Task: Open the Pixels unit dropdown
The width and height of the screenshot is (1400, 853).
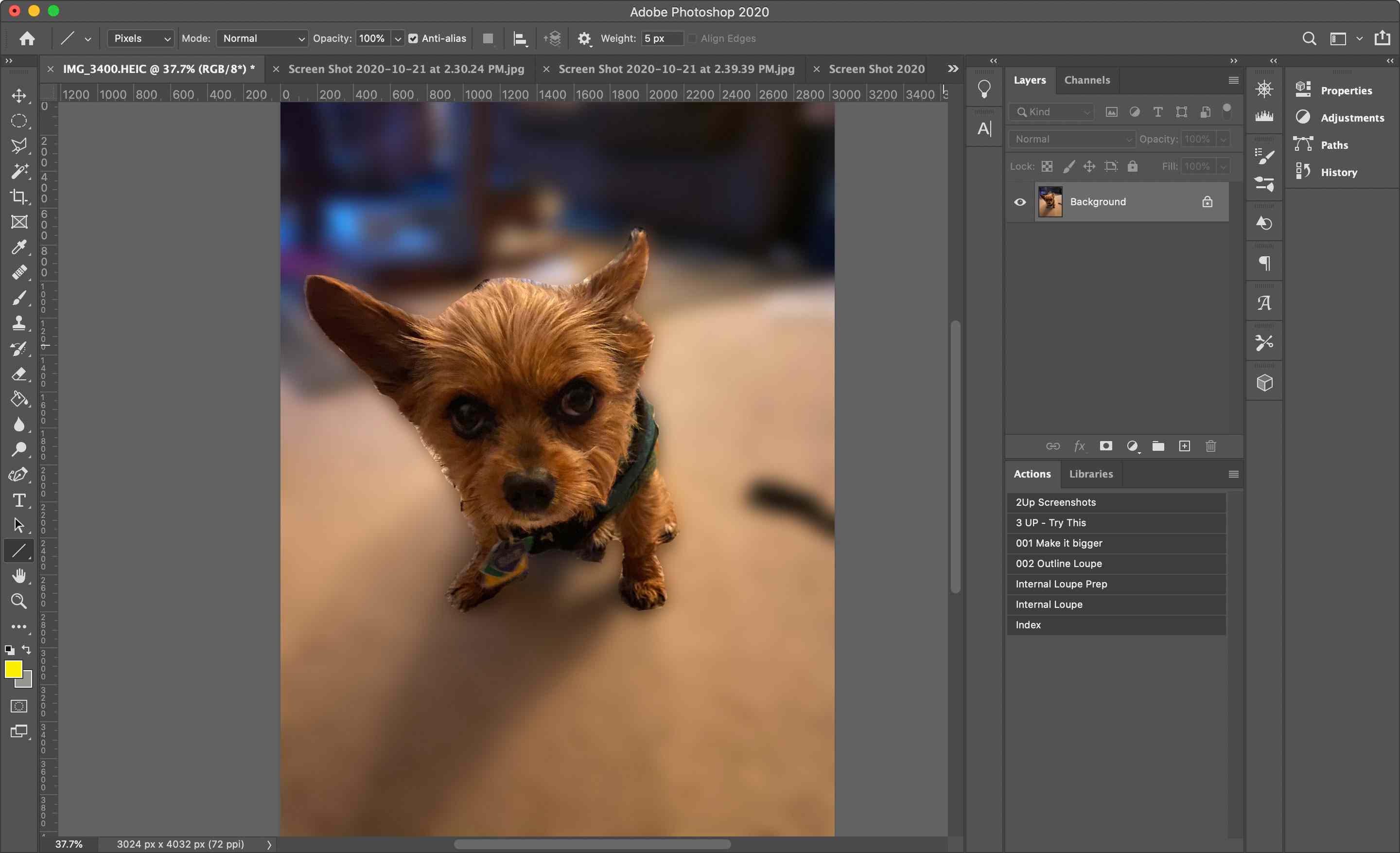Action: (139, 38)
